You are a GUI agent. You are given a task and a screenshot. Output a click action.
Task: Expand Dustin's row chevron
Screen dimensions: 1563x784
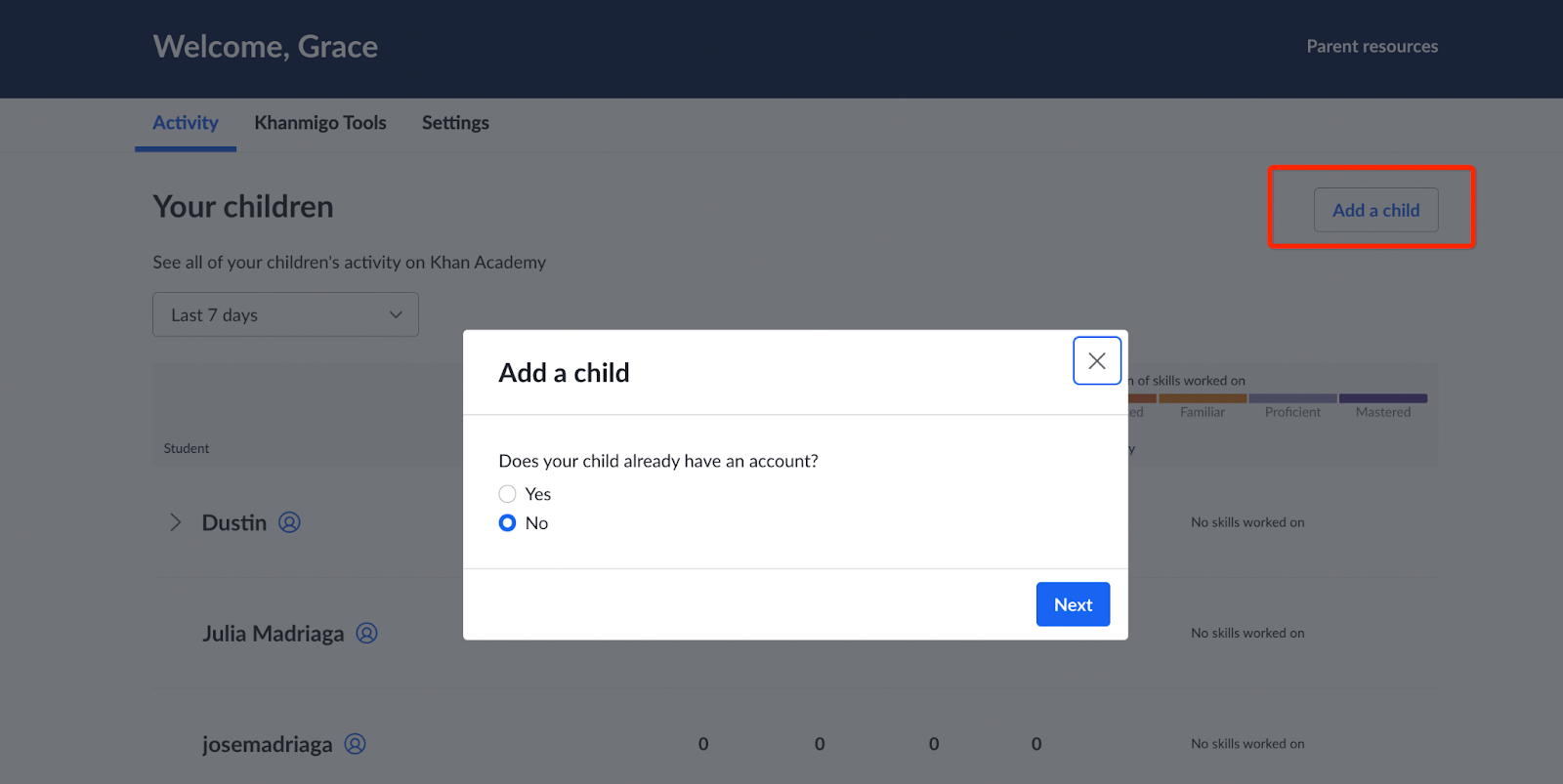coord(176,522)
